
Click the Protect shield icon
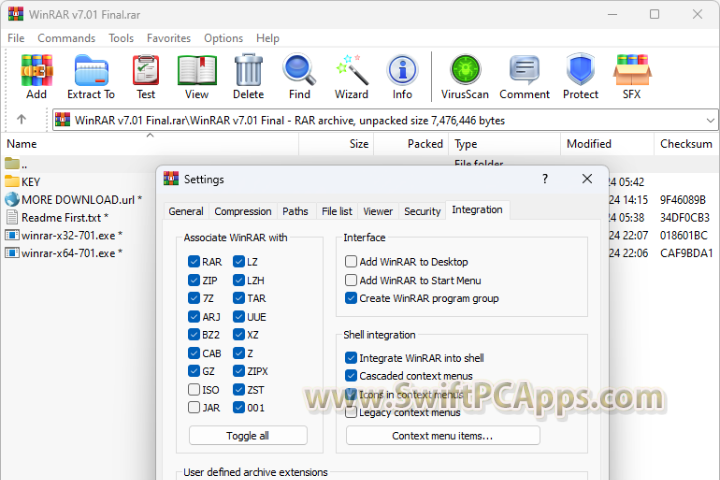pyautogui.click(x=580, y=70)
